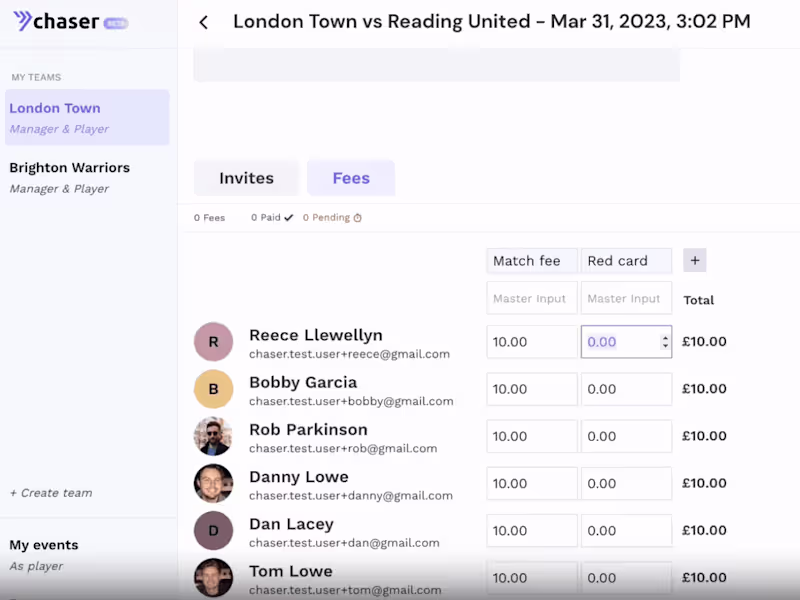Click the Total column heading
Screen dimensions: 800x600
coord(698,300)
